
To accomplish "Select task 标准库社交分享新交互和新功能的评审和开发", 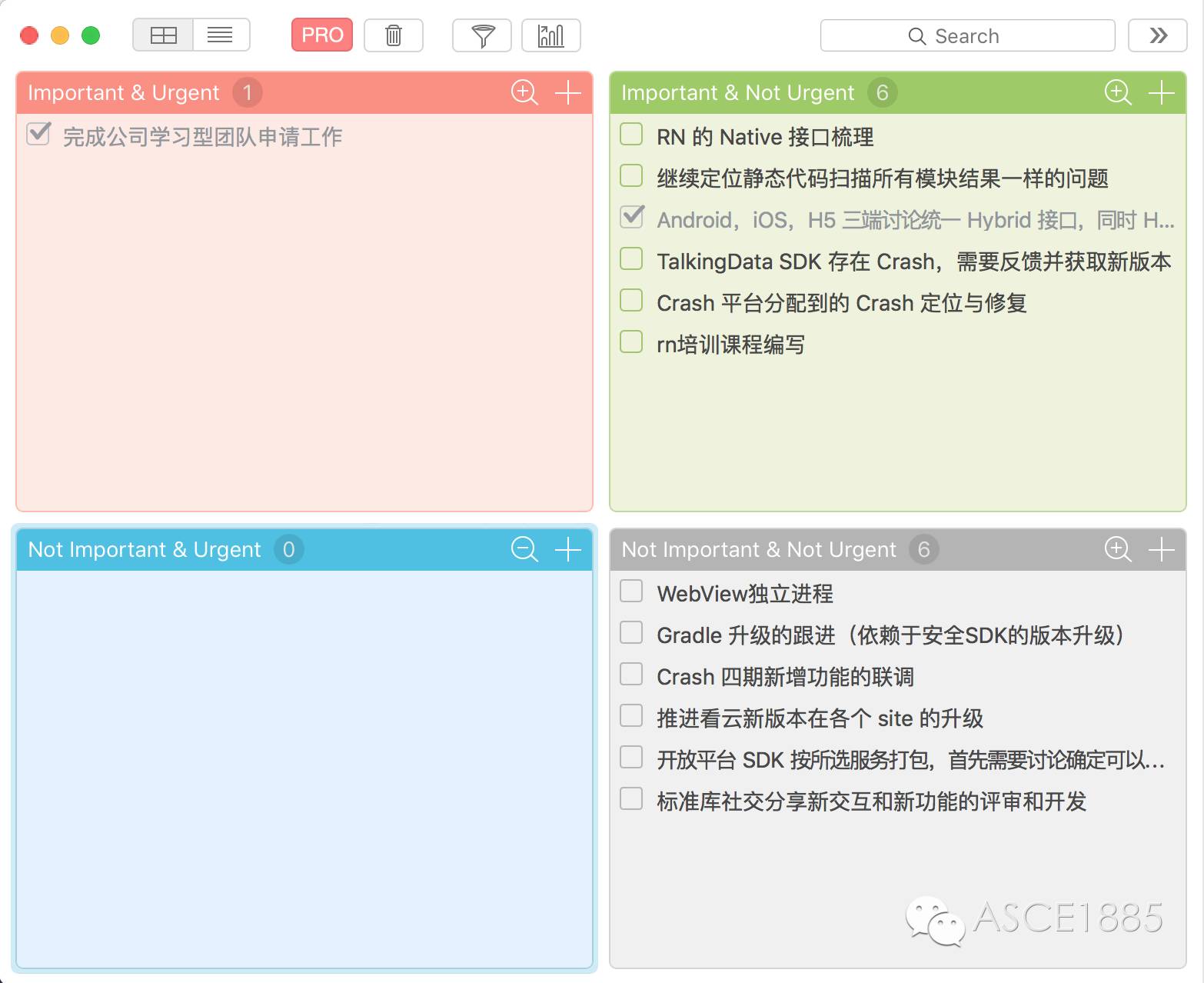I will (871, 801).
